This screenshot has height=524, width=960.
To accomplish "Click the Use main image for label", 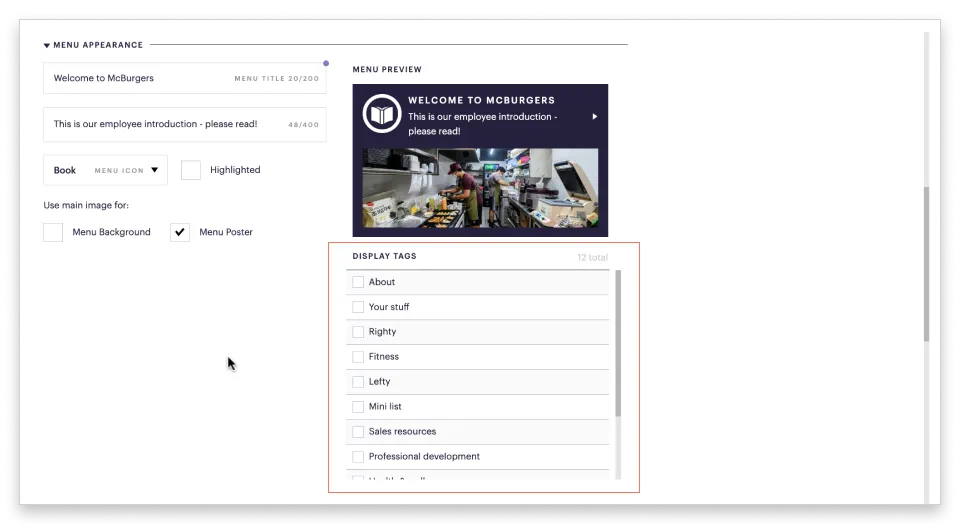I will (x=86, y=206).
